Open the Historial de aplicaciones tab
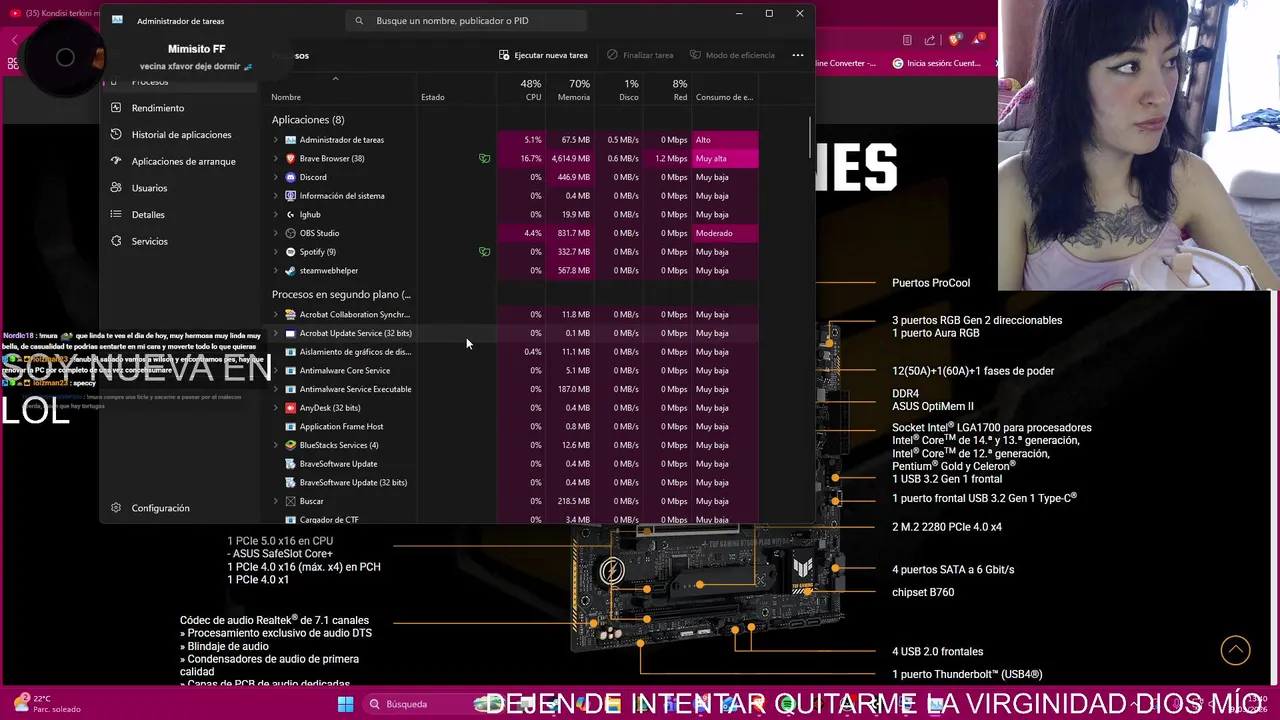The image size is (1280, 720). point(180,134)
